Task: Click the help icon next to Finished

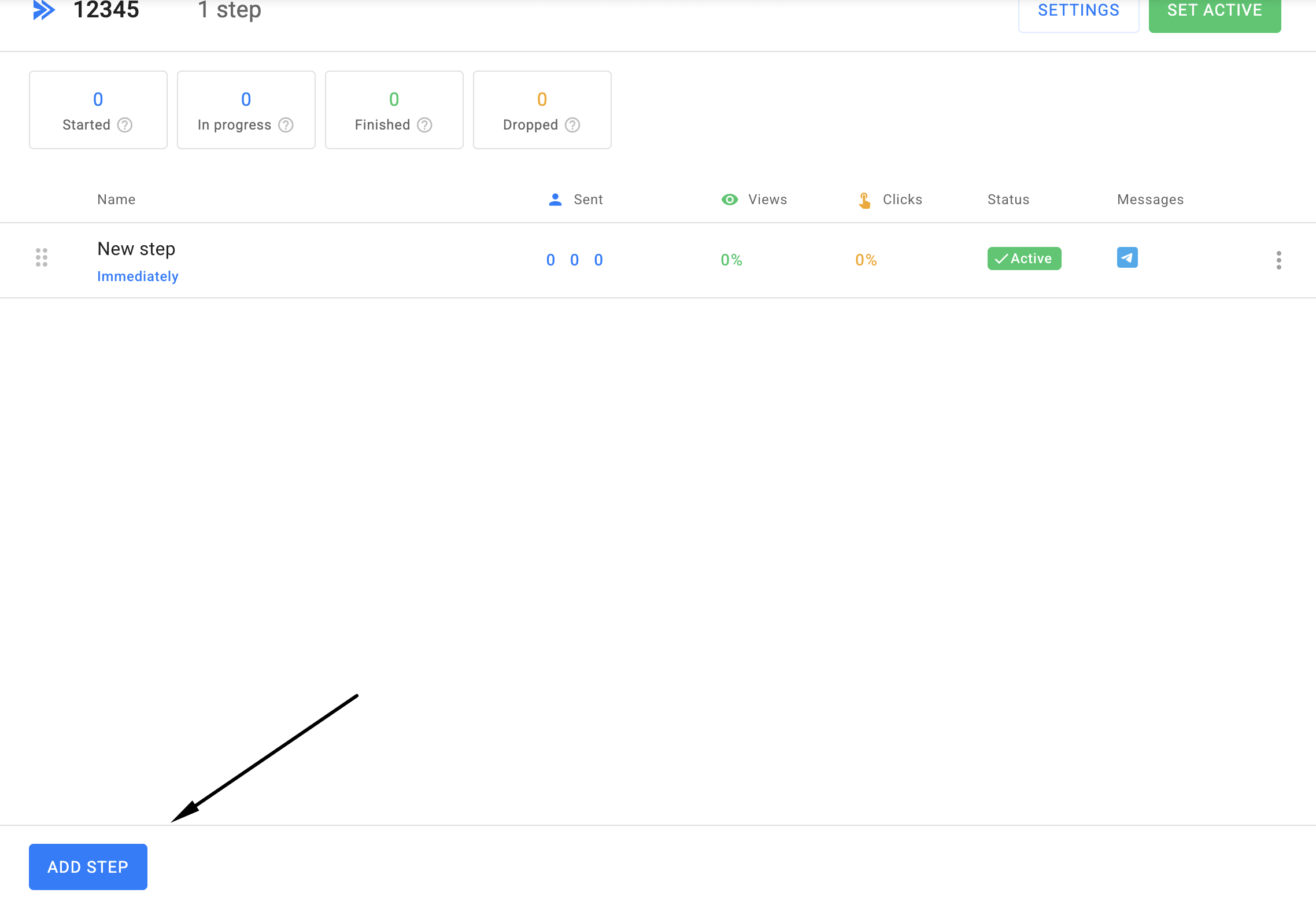Action: (424, 125)
